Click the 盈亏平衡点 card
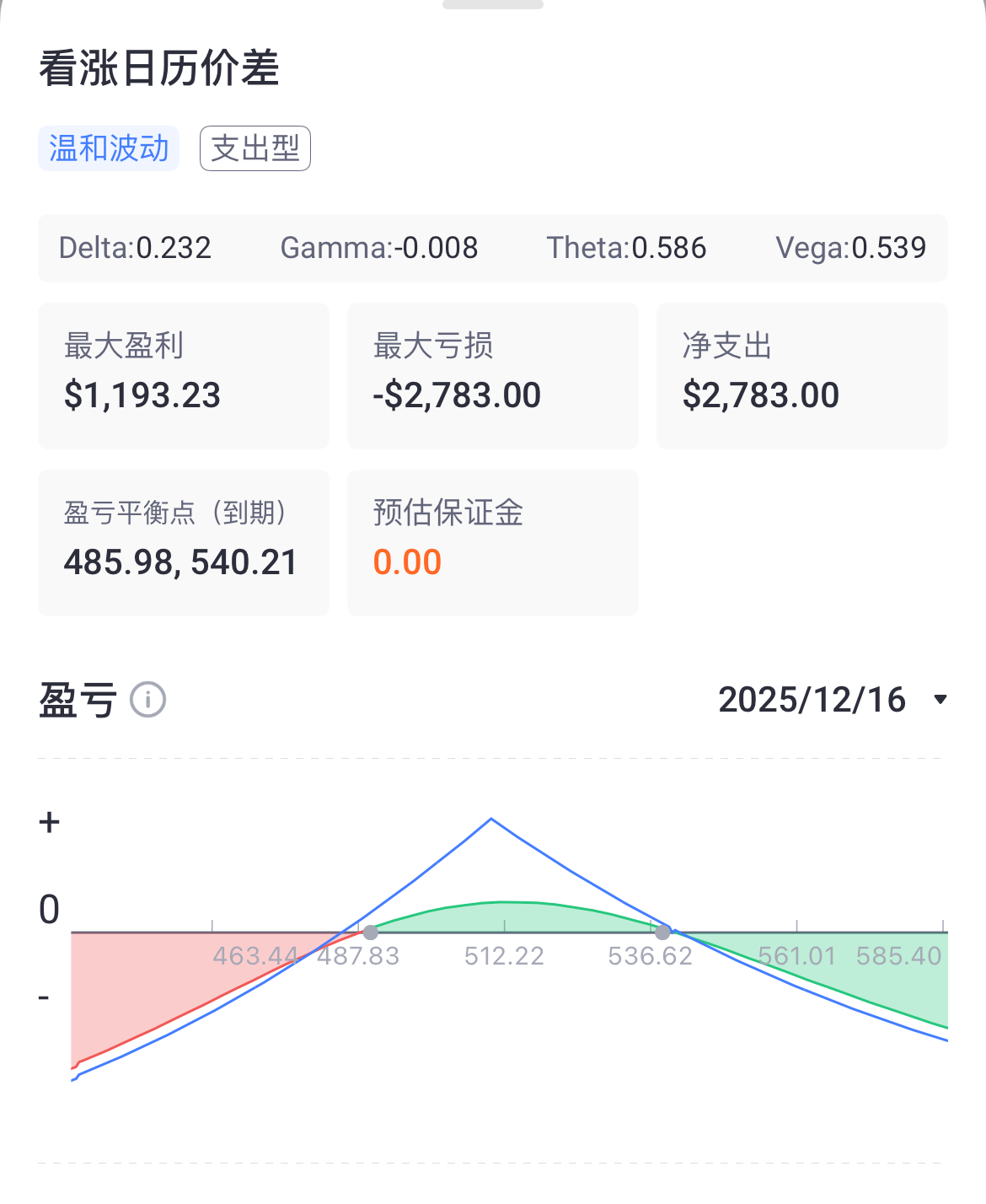 (x=183, y=542)
